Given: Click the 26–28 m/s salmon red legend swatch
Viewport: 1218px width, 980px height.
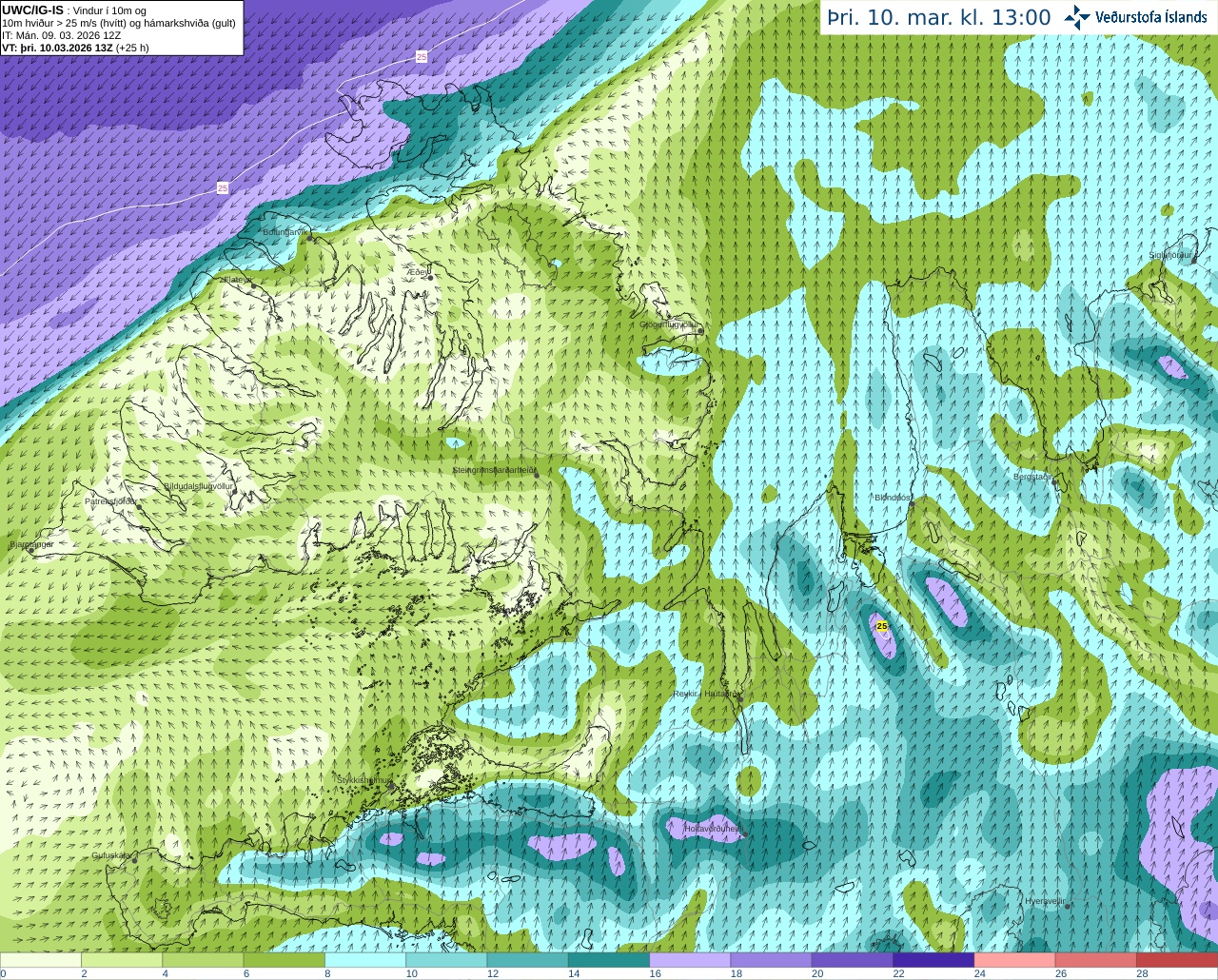Looking at the screenshot, I should 1096,960.
